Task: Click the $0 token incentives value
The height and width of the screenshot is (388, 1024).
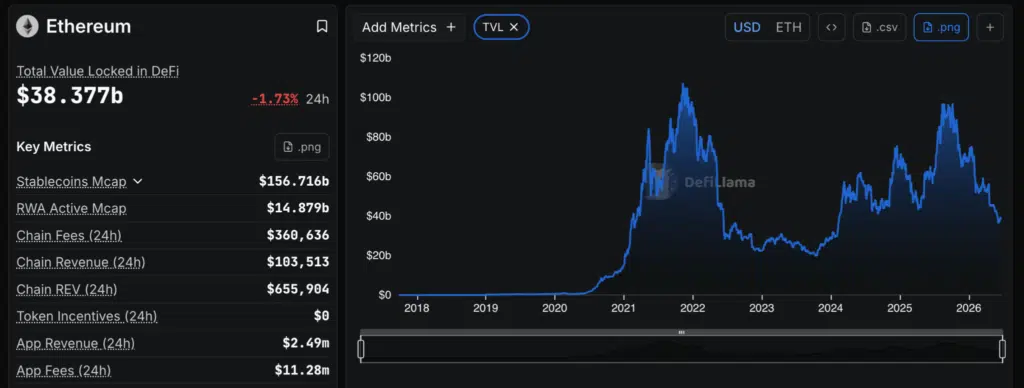Action: [x=321, y=316]
